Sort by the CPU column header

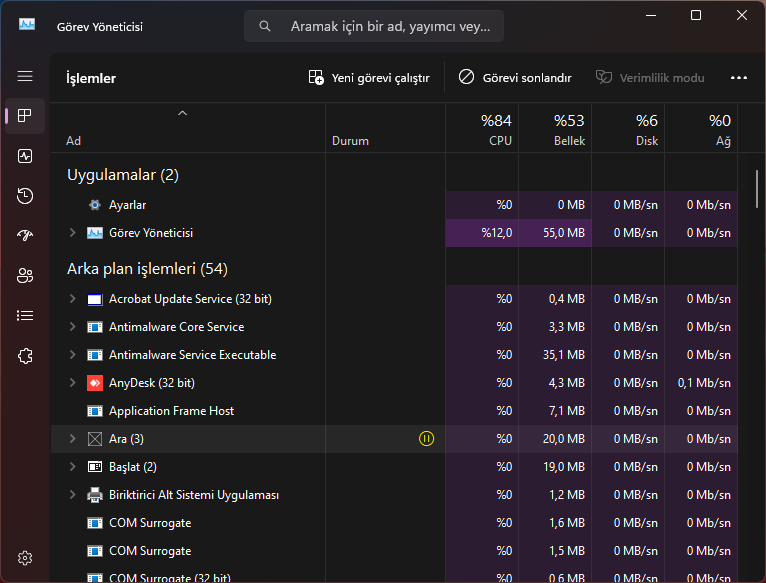click(x=482, y=128)
